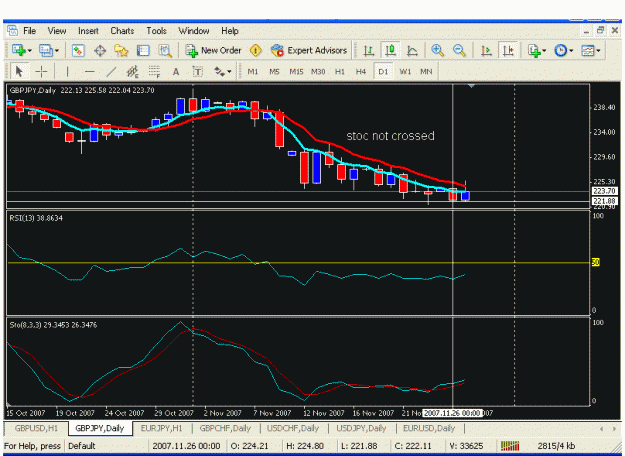Select the horizontal line tool
625x456 pixels.
pyautogui.click(x=90, y=72)
